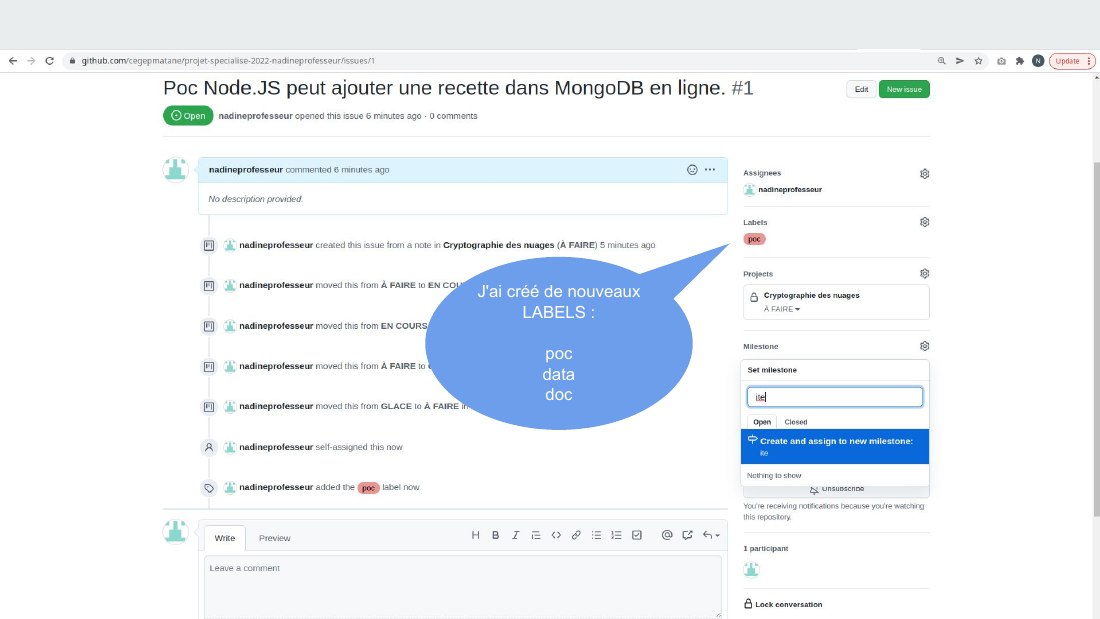Open nadineprofesseur link in issue header
Image resolution: width=1100 pixels, height=619 pixels.
point(255,116)
